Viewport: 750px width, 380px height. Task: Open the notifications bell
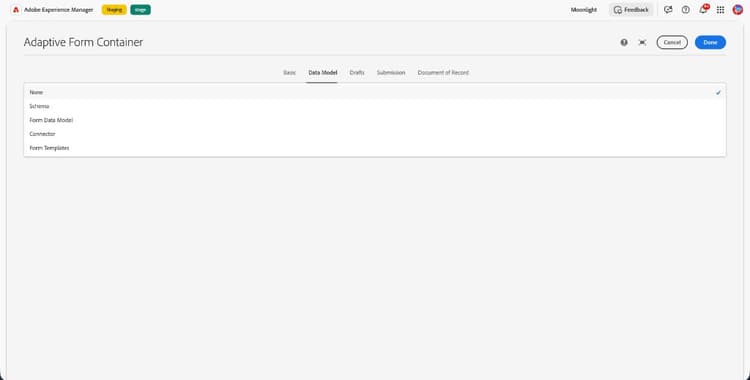coord(703,10)
